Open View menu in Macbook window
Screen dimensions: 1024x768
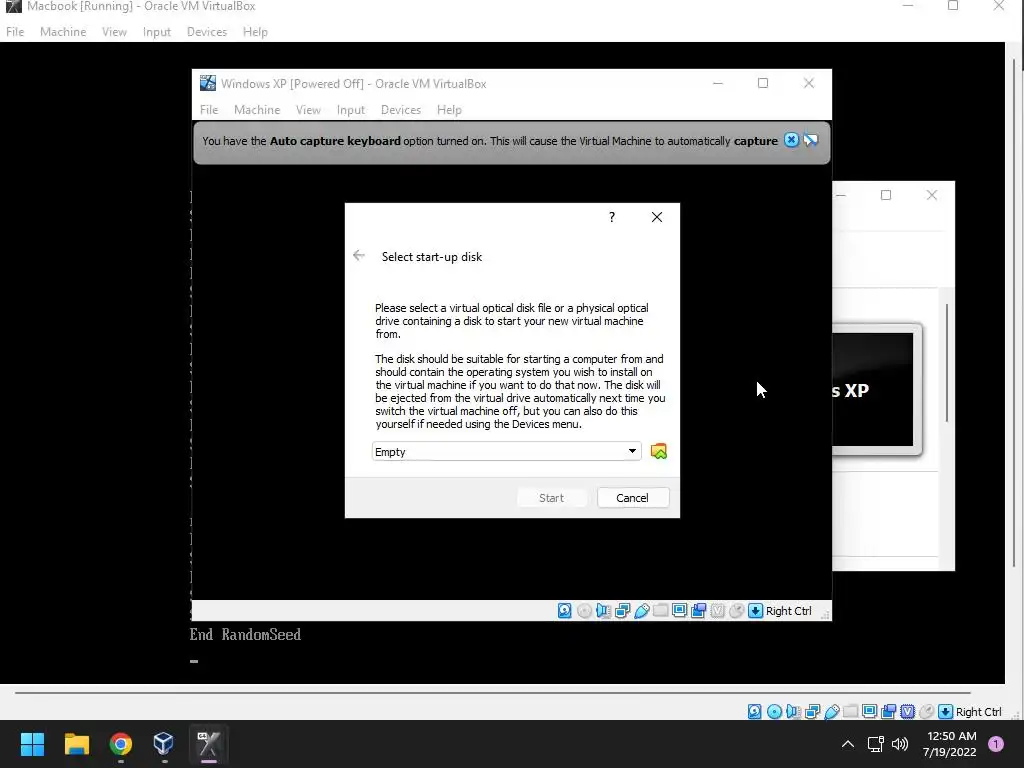[x=114, y=31]
